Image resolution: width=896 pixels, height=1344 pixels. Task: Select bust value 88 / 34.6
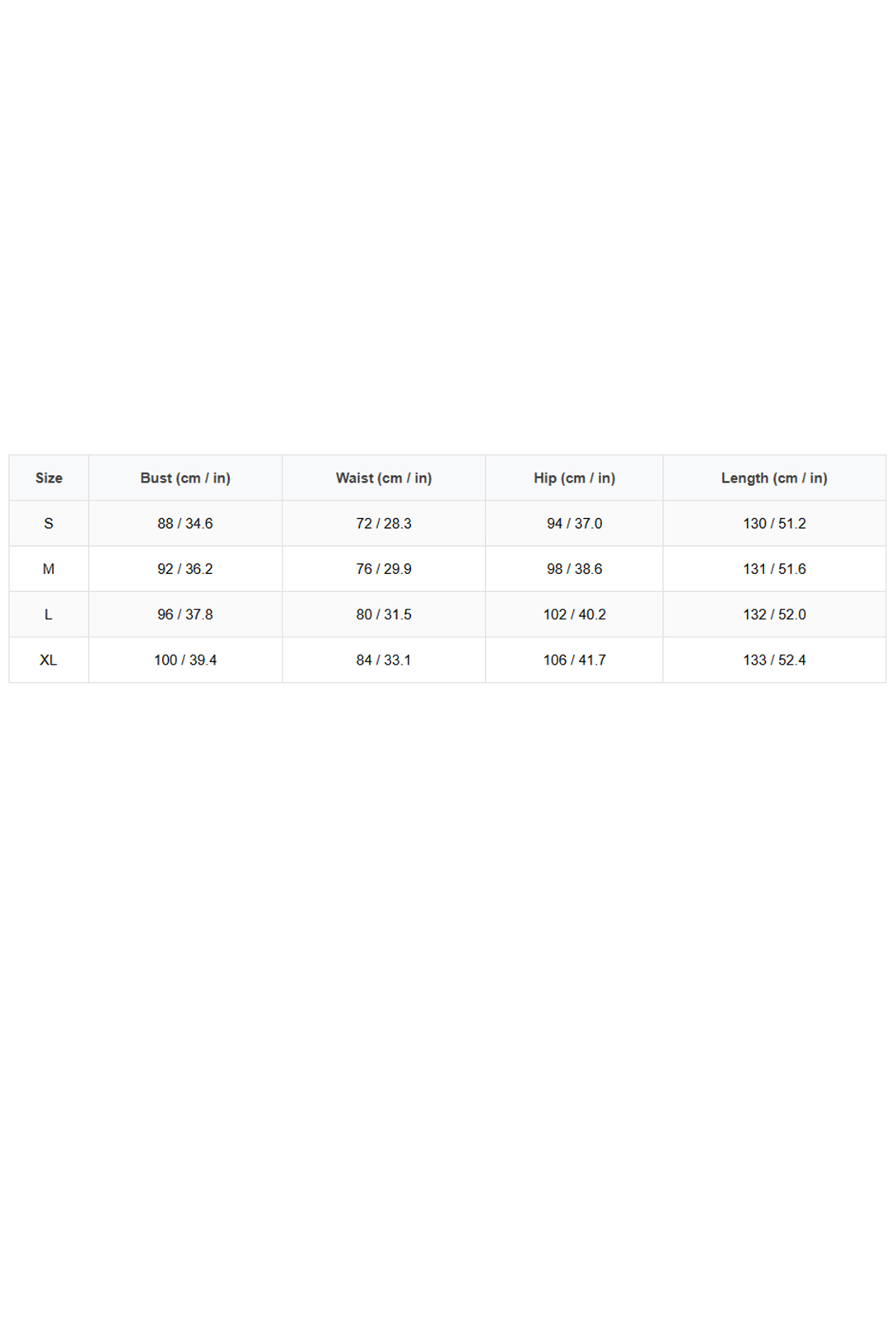point(185,524)
